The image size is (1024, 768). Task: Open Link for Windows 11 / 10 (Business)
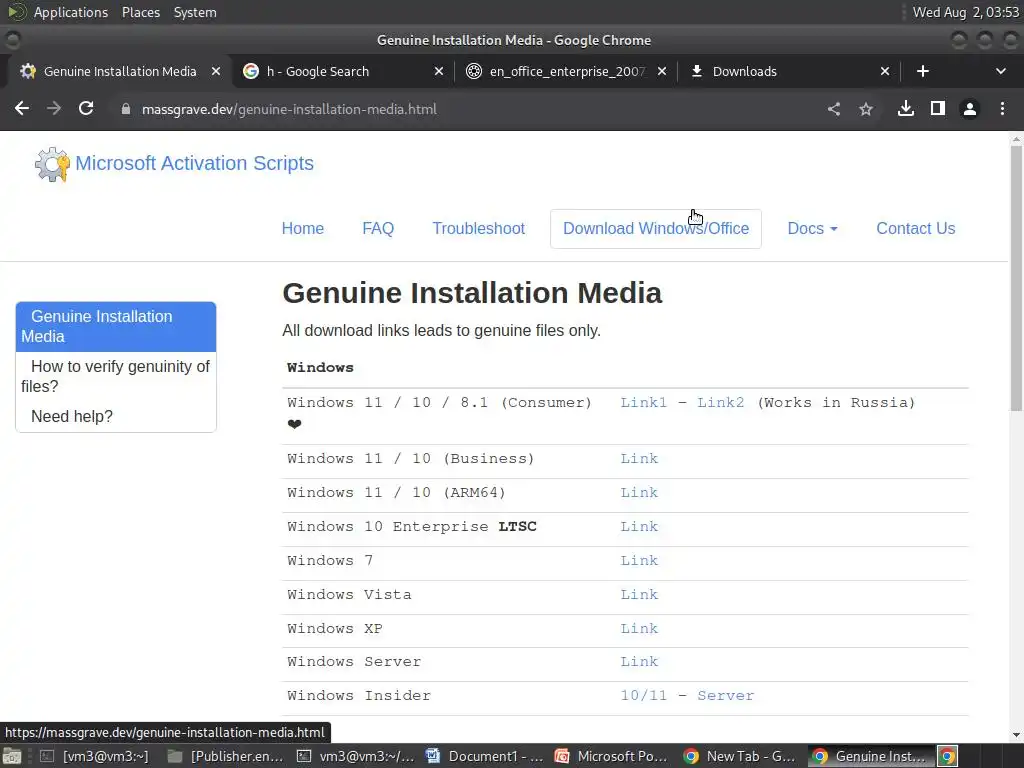point(639,458)
